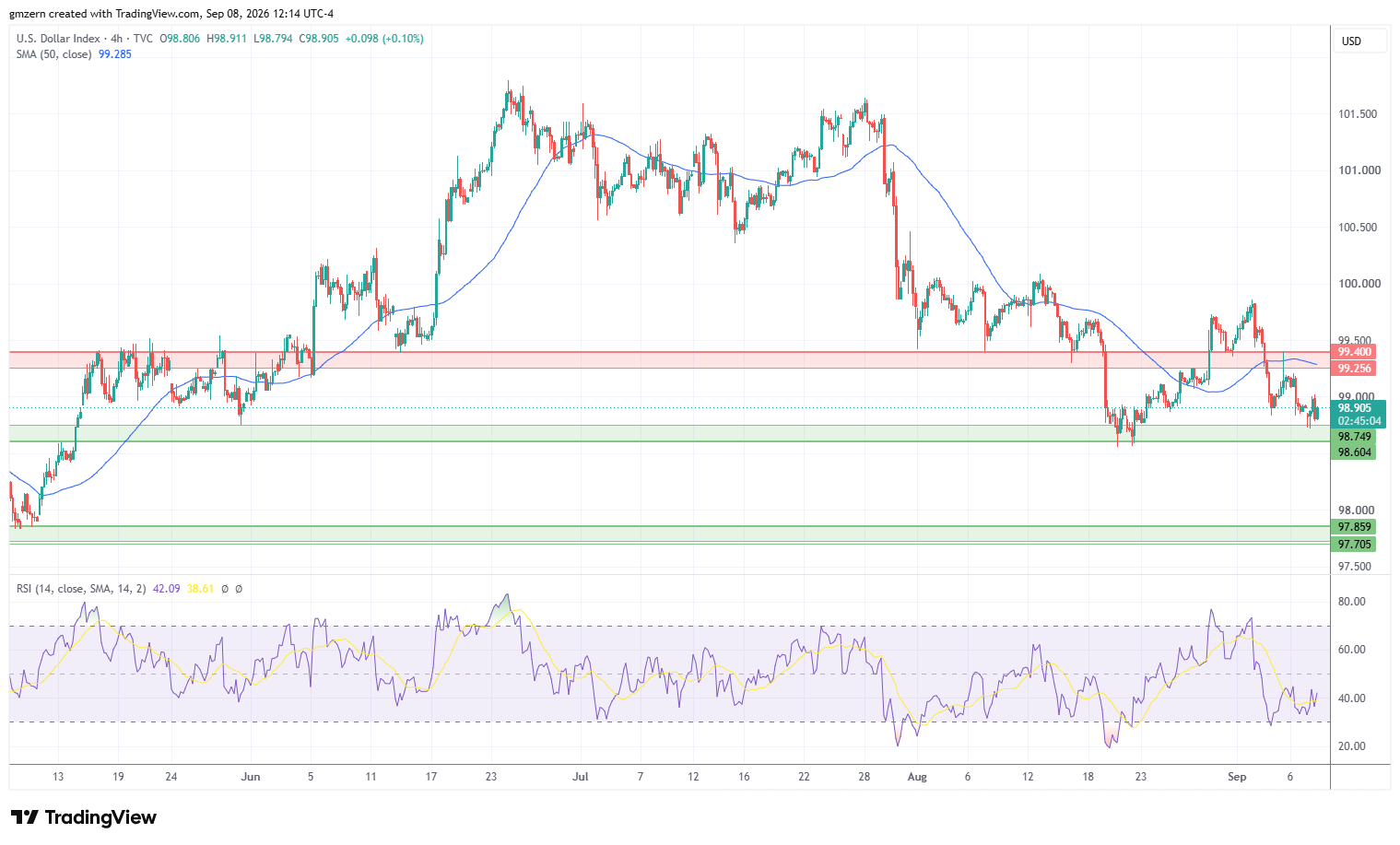Click the RSI moving average value 38.61
The width and height of the screenshot is (1400, 845).
click(x=200, y=588)
